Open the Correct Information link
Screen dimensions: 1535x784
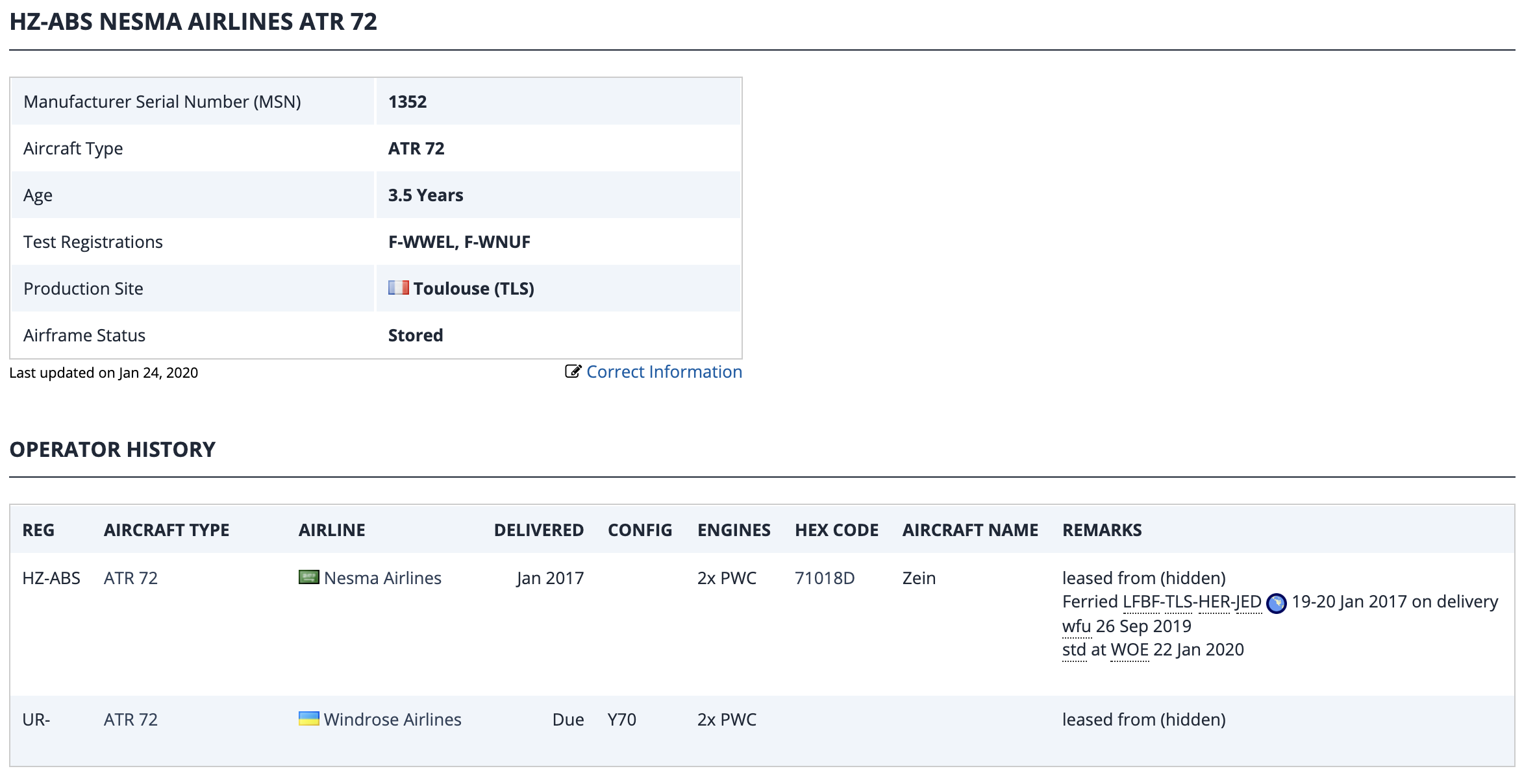[664, 372]
